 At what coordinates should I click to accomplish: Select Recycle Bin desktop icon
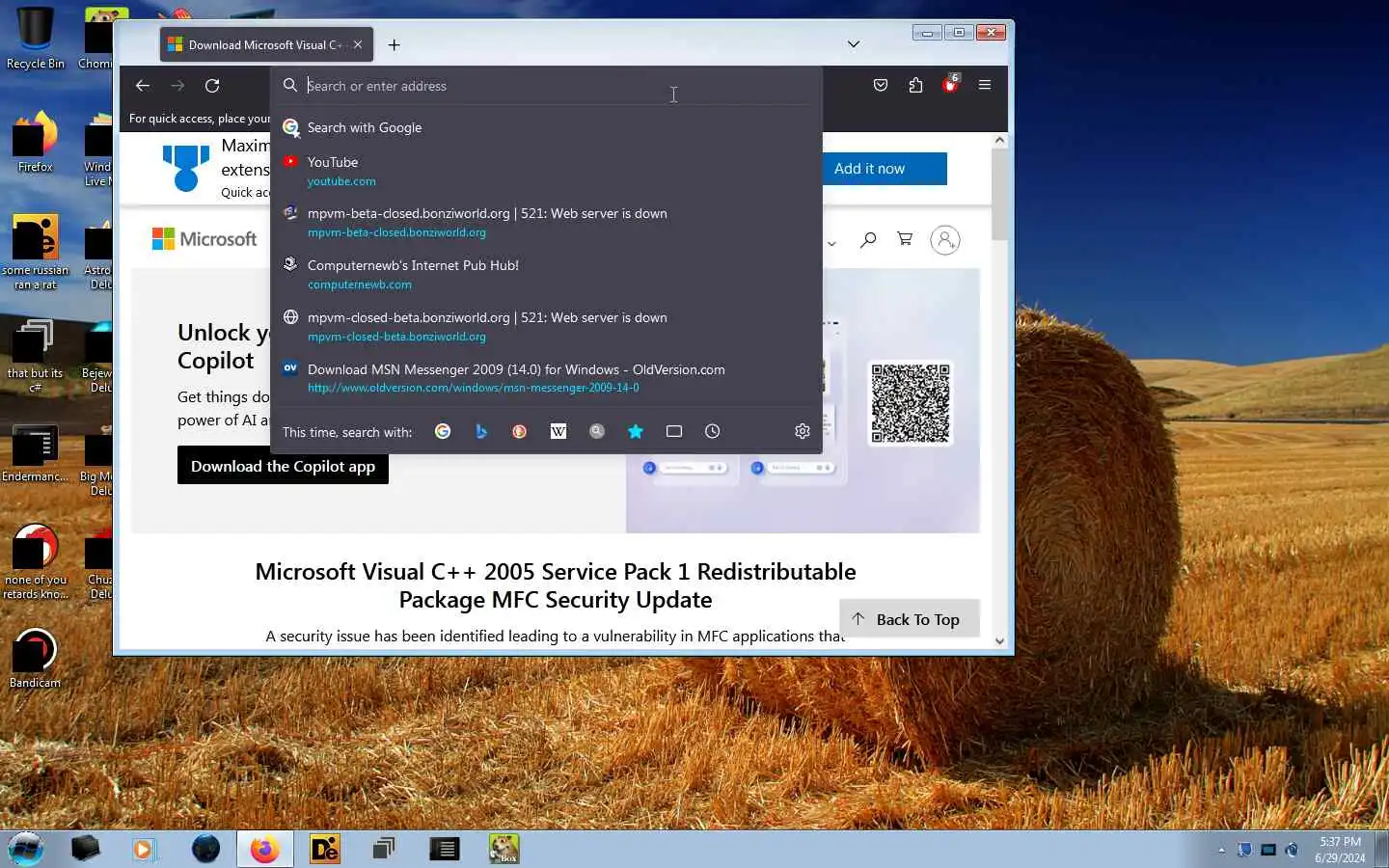click(36, 38)
